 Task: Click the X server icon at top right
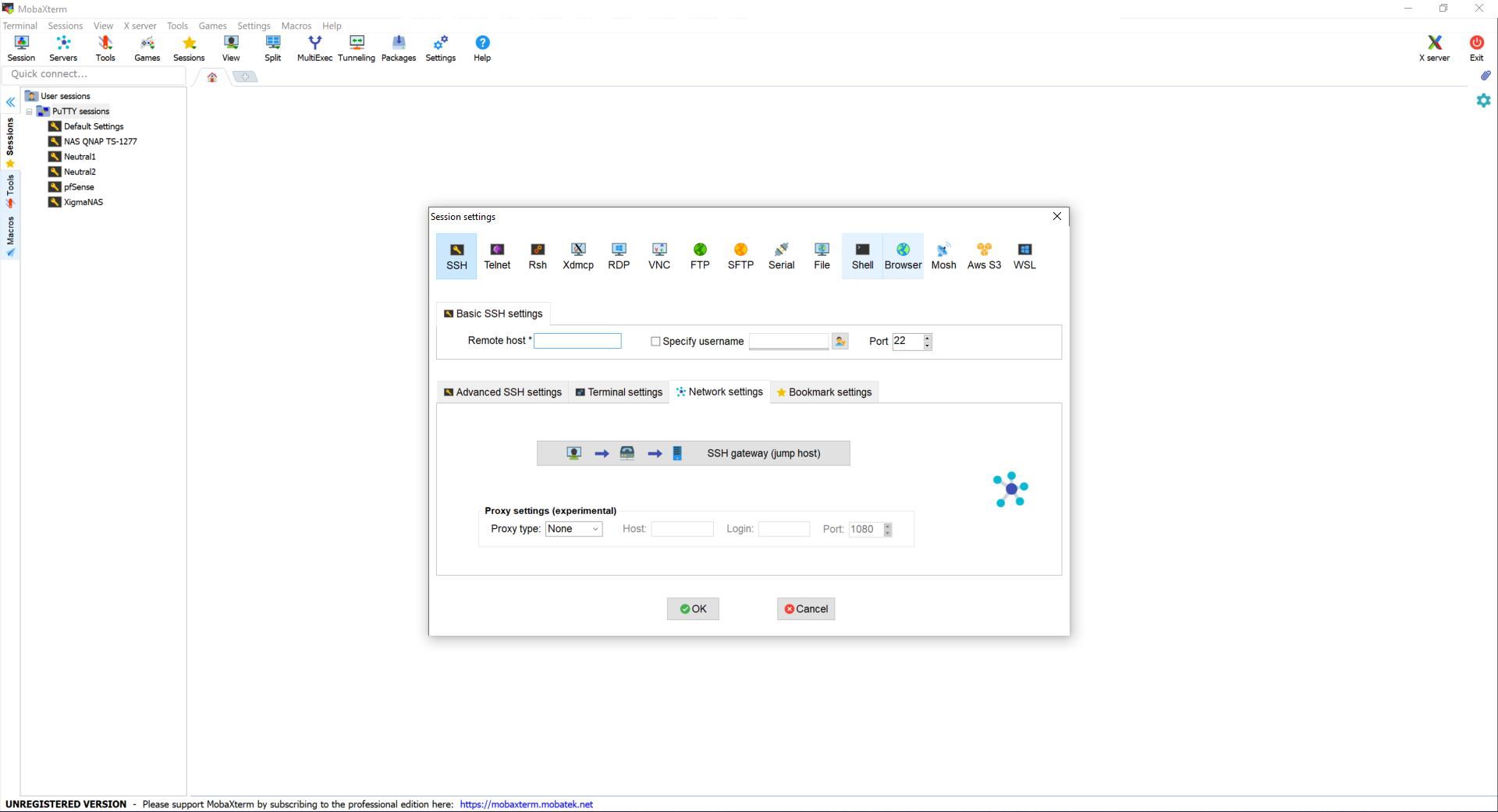(1434, 48)
